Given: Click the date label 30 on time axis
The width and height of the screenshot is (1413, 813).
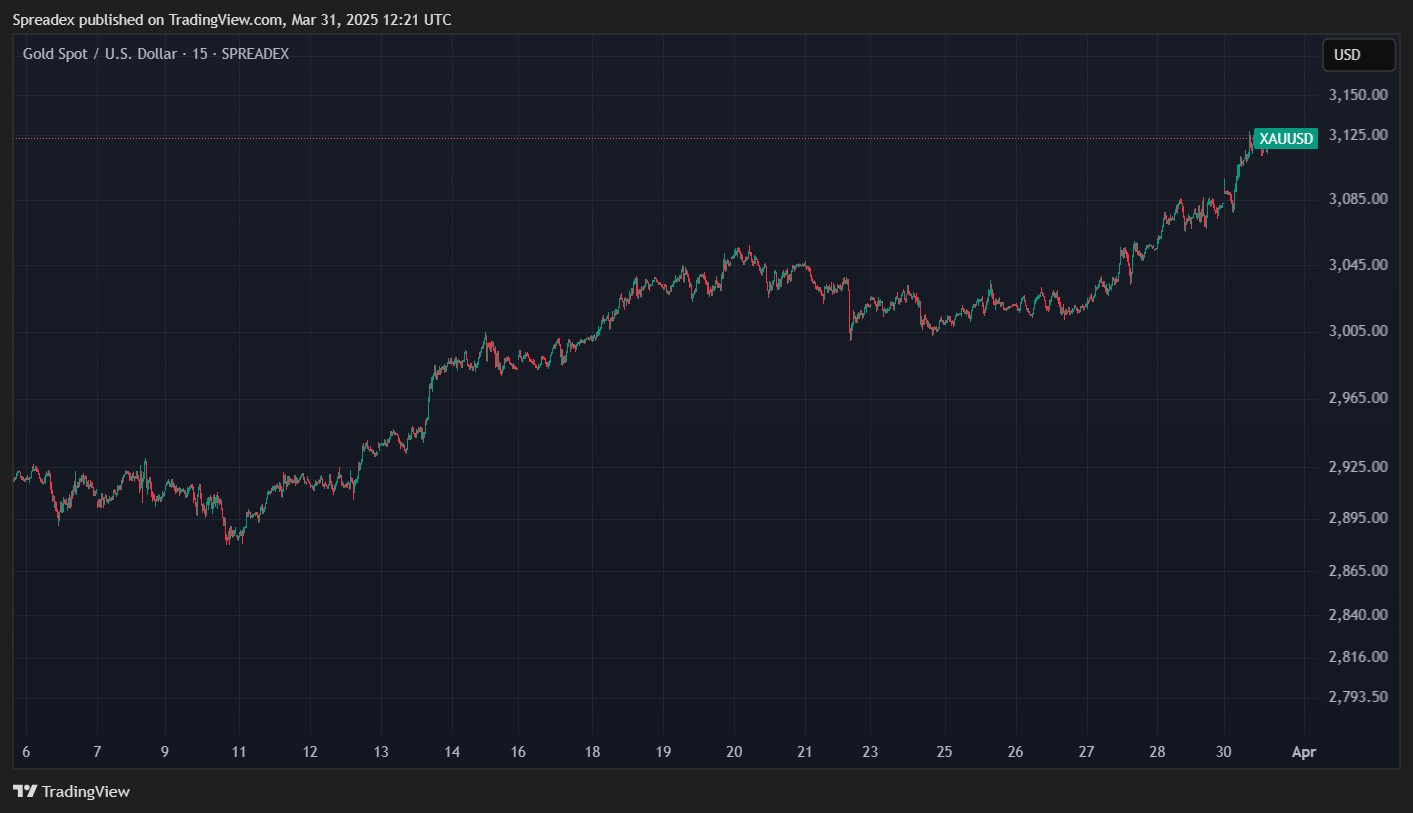Looking at the screenshot, I should [1225, 752].
